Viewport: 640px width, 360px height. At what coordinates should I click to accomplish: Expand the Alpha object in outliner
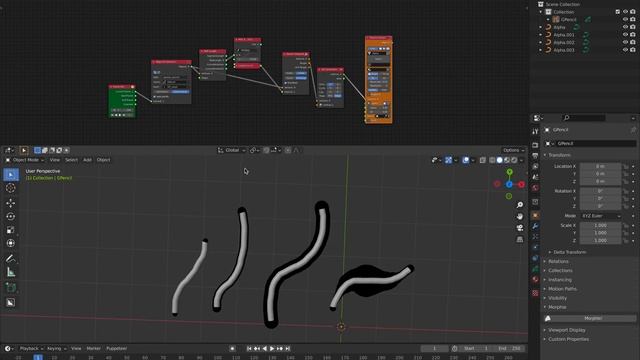541,27
